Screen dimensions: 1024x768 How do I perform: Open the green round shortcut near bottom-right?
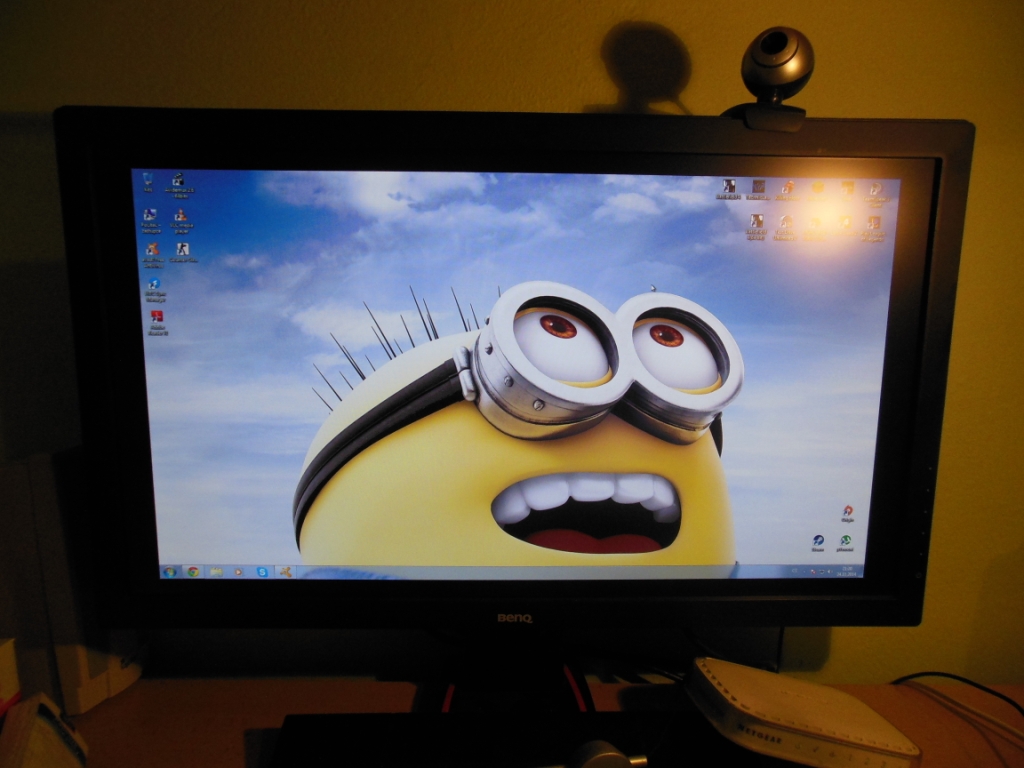[845, 543]
